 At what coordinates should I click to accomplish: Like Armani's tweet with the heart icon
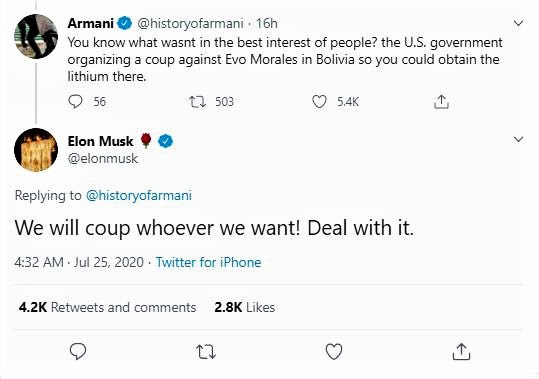[319, 102]
